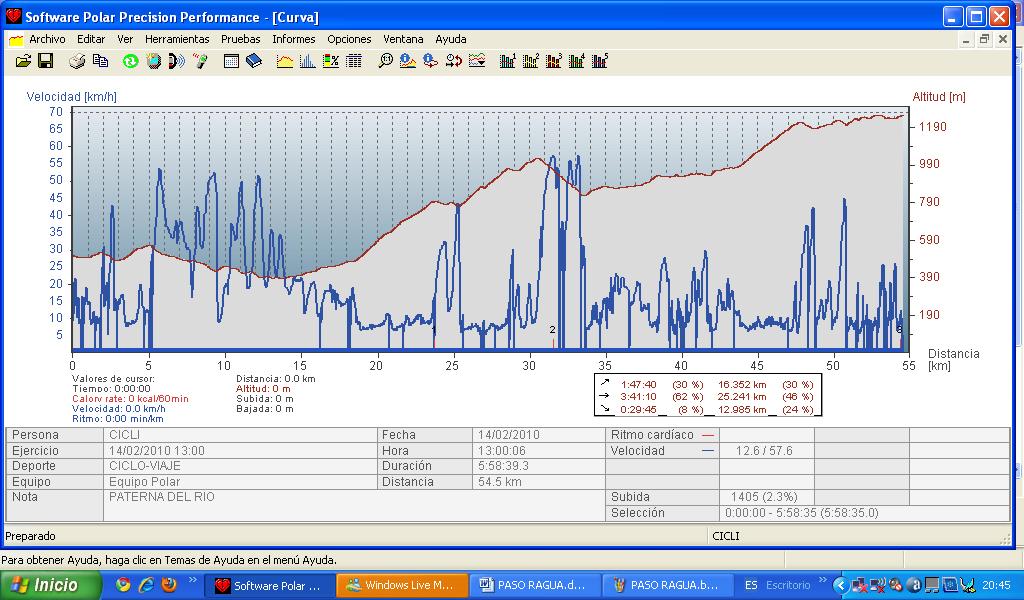Click the report chart icon numbered 1

[508, 61]
